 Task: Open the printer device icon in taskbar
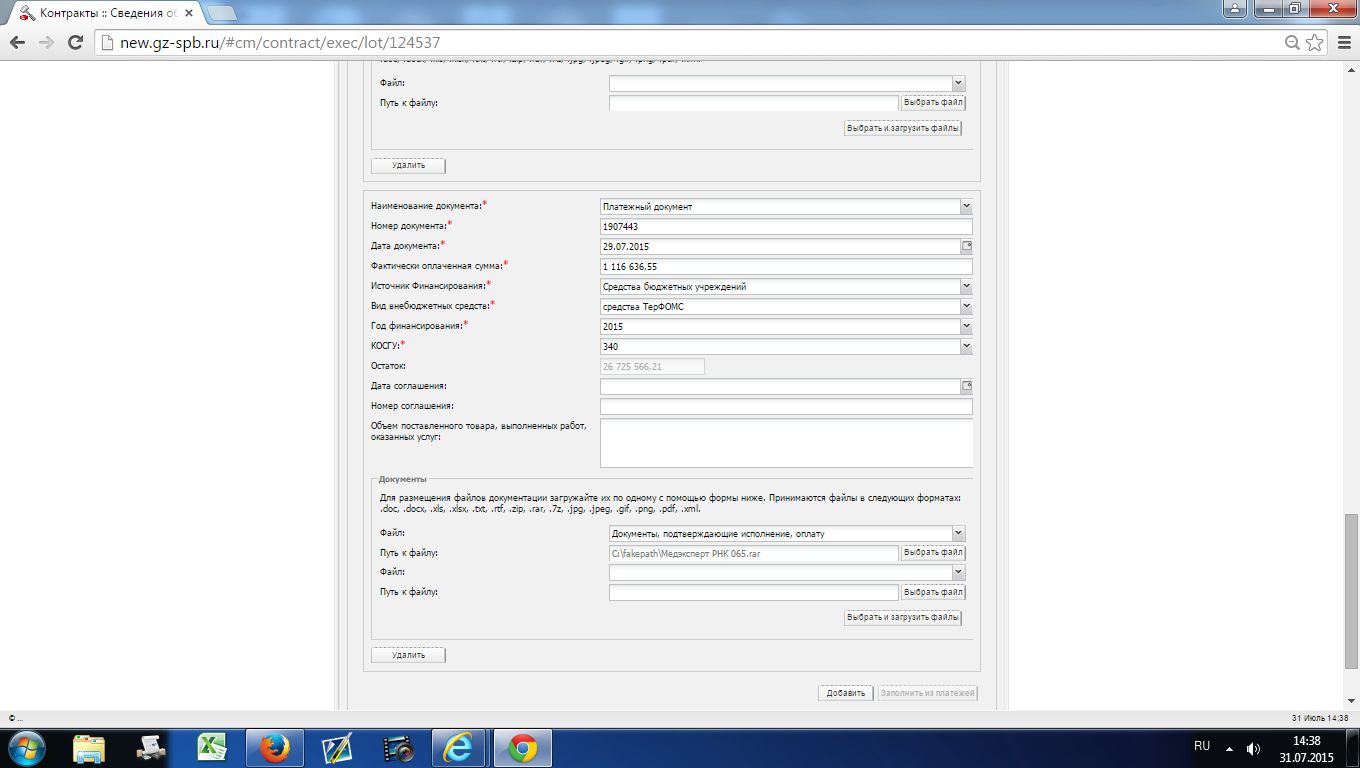point(151,747)
